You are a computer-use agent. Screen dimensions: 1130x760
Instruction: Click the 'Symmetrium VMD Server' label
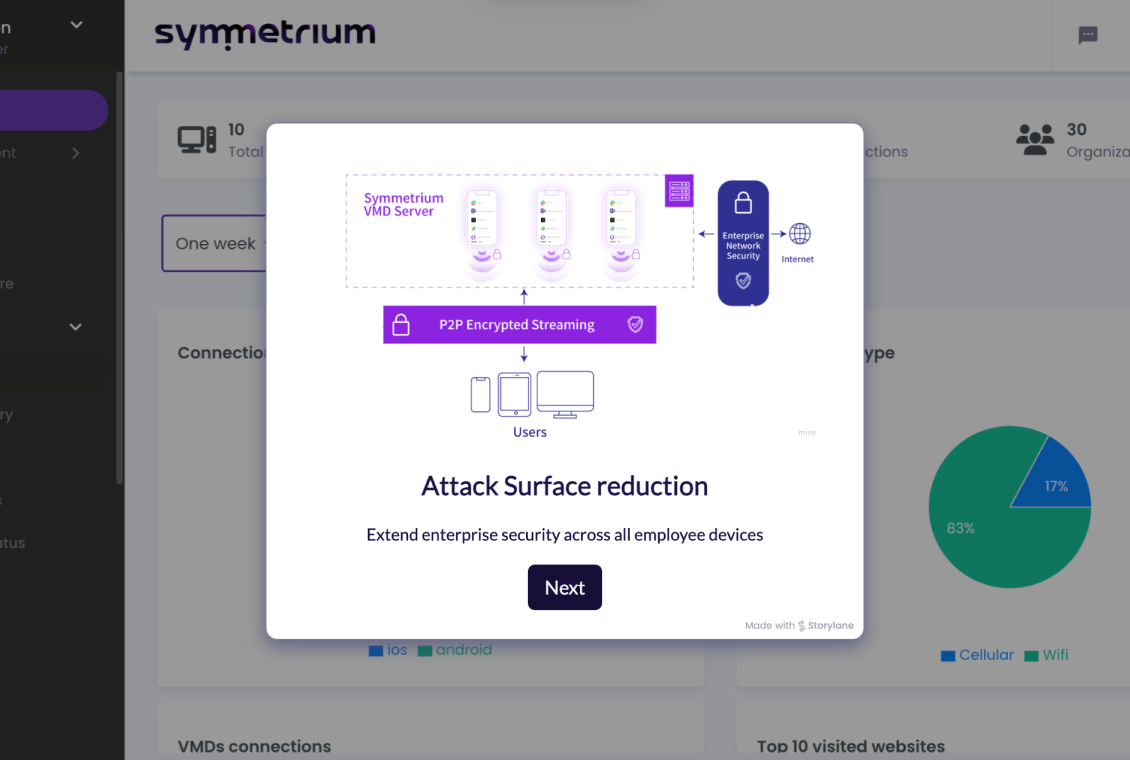click(x=403, y=205)
